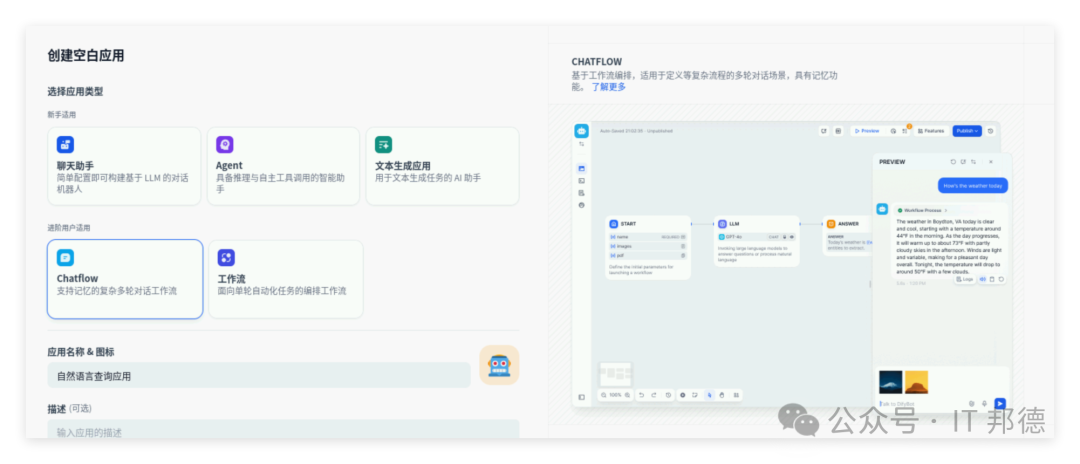Click the 选择应用类型 label

coord(75,92)
